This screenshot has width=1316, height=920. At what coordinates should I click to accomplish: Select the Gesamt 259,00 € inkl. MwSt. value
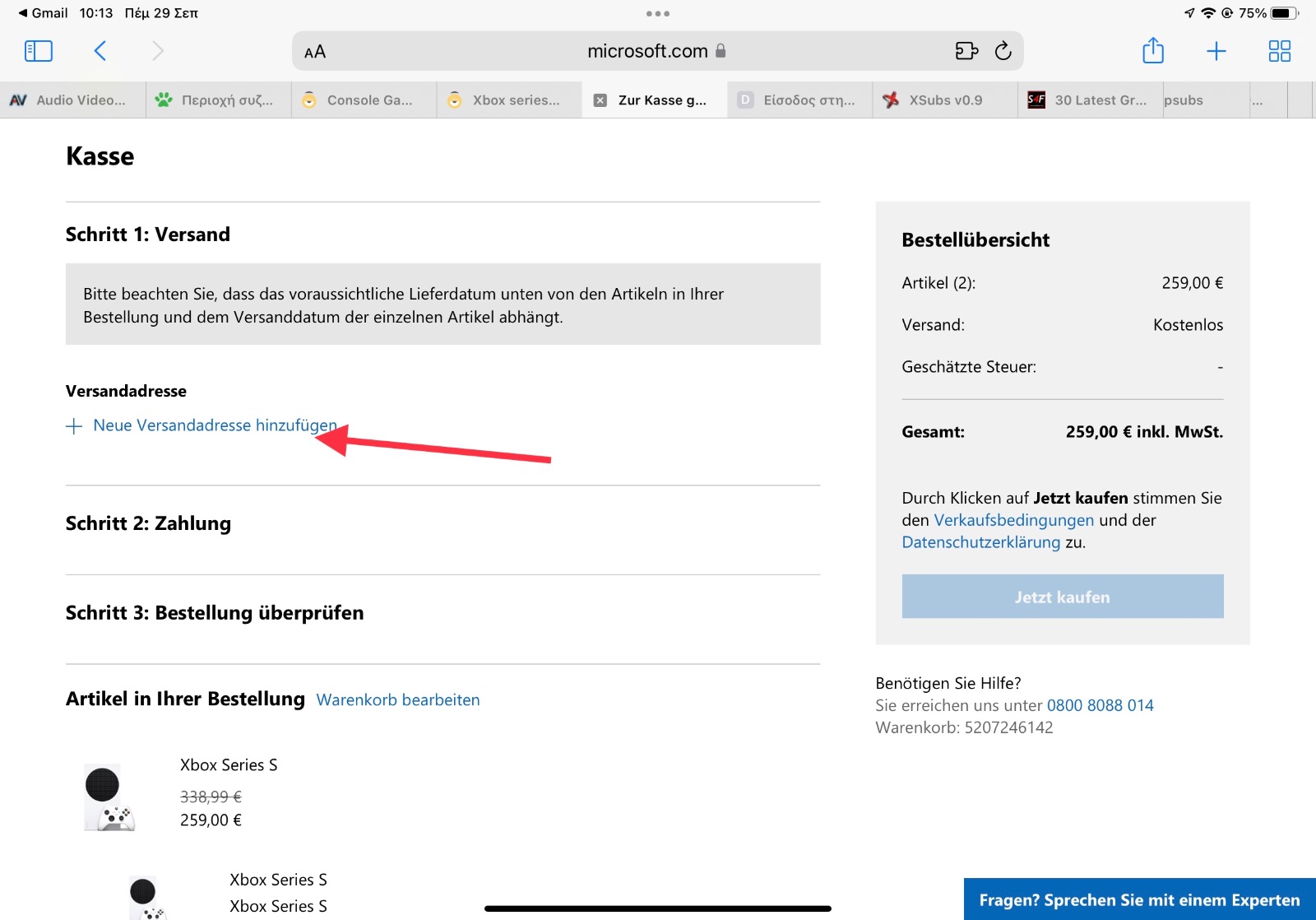pyautogui.click(x=1144, y=432)
